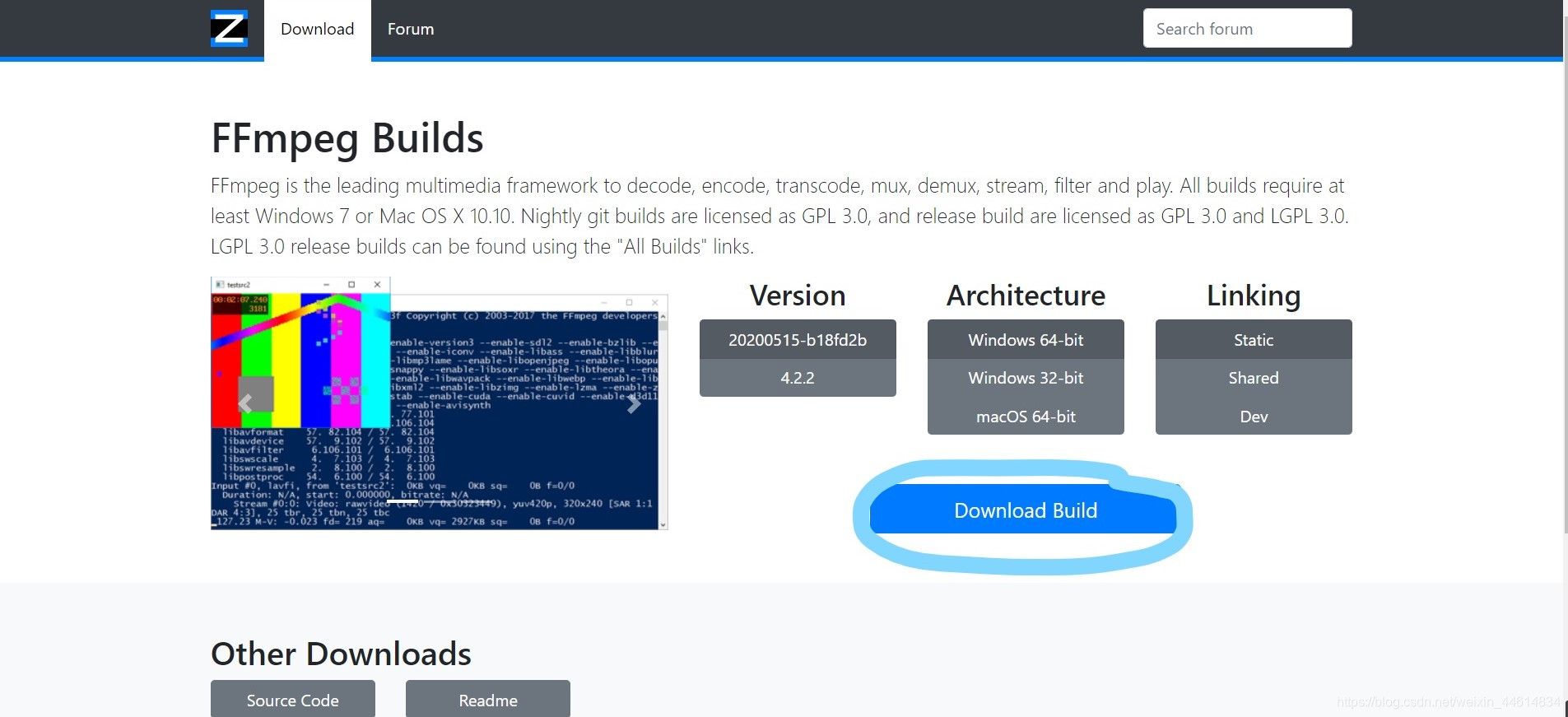This screenshot has width=1568, height=717.
Task: Click the Zeranoe Z logo
Action: coord(229,29)
